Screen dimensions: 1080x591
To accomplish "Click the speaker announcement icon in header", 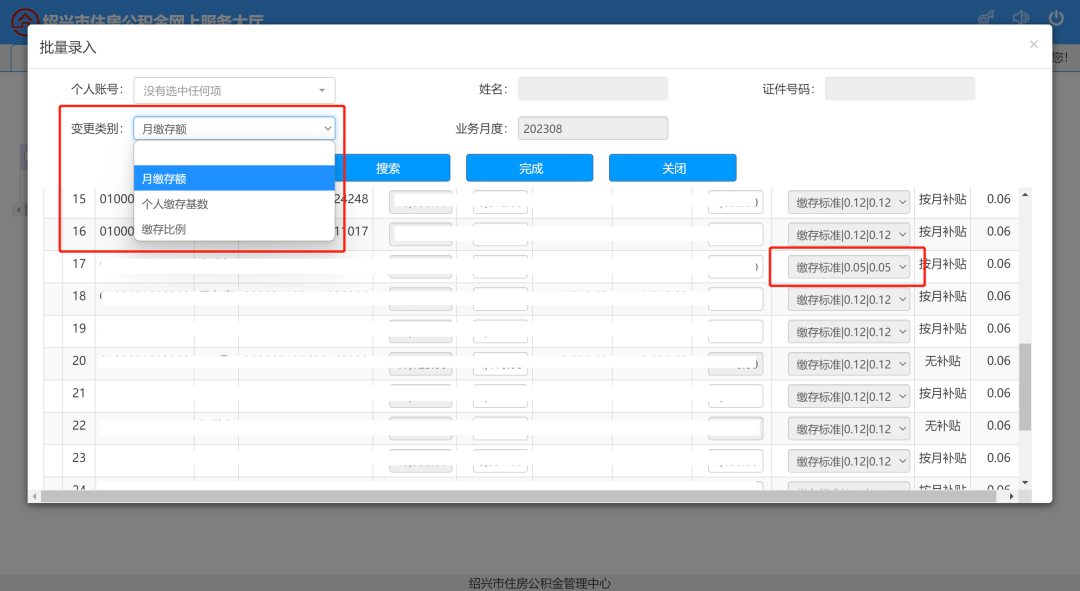I will pyautogui.click(x=1021, y=17).
